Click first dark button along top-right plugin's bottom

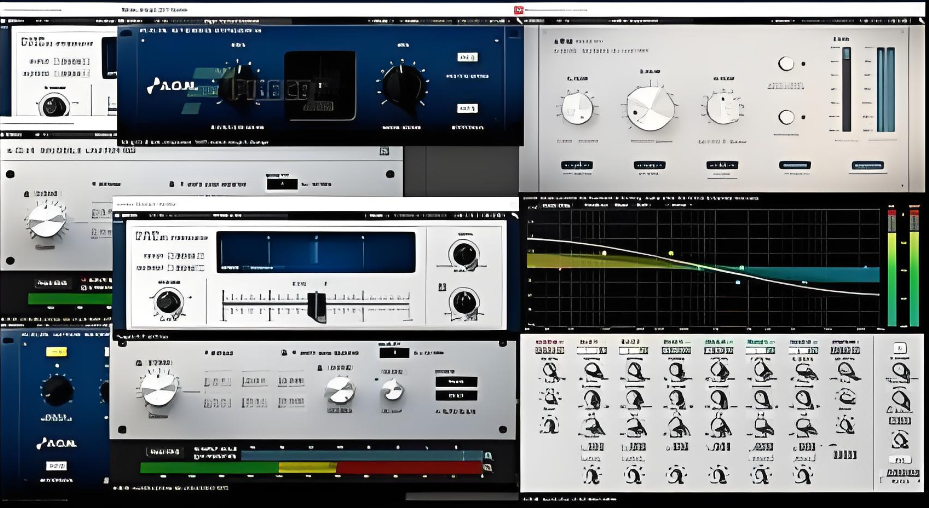click(576, 165)
